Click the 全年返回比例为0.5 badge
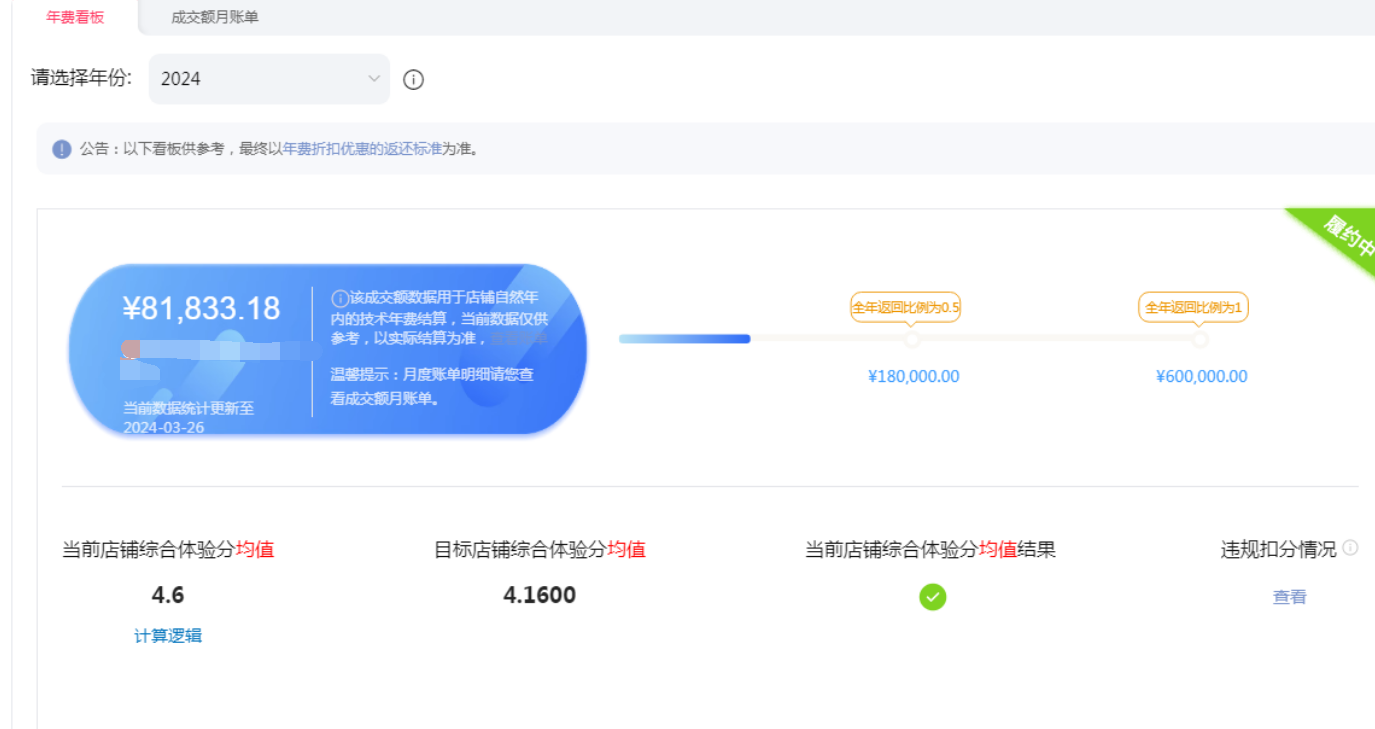This screenshot has height=729, width=1375. tap(905, 307)
